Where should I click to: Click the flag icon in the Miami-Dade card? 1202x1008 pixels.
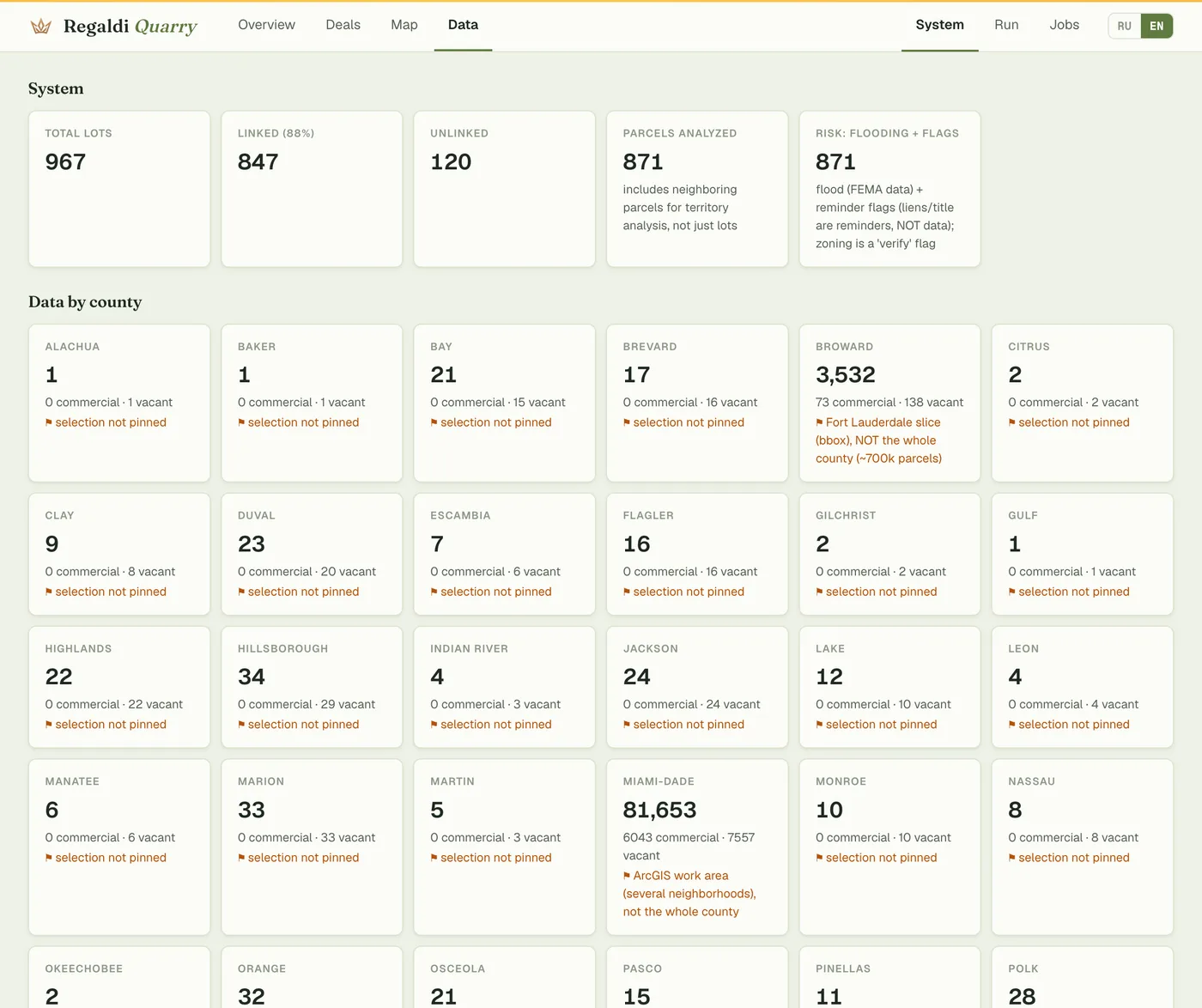[627, 876]
